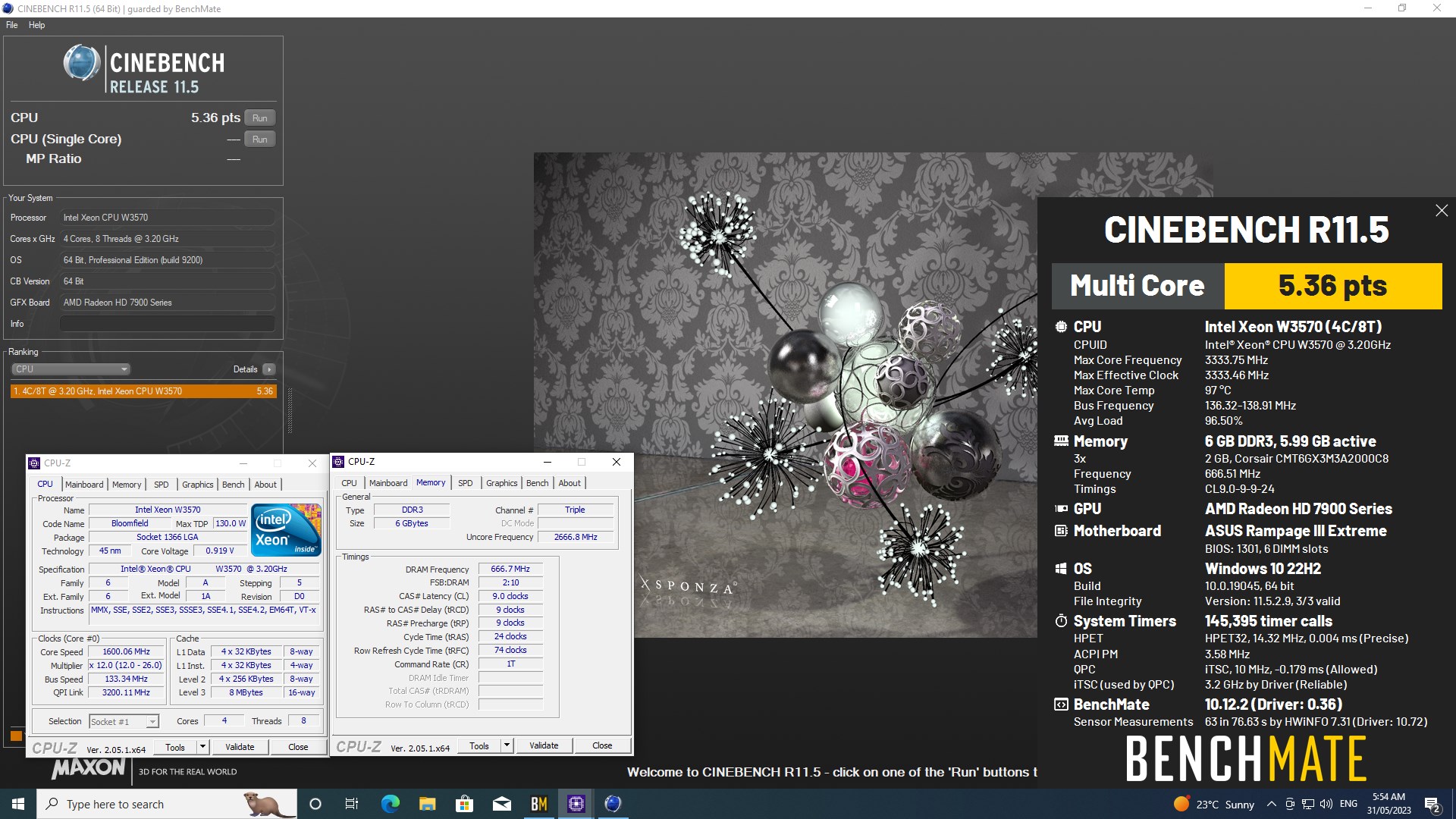Switch to BenchMate on the taskbar
This screenshot has height=819, width=1456.
click(x=539, y=804)
